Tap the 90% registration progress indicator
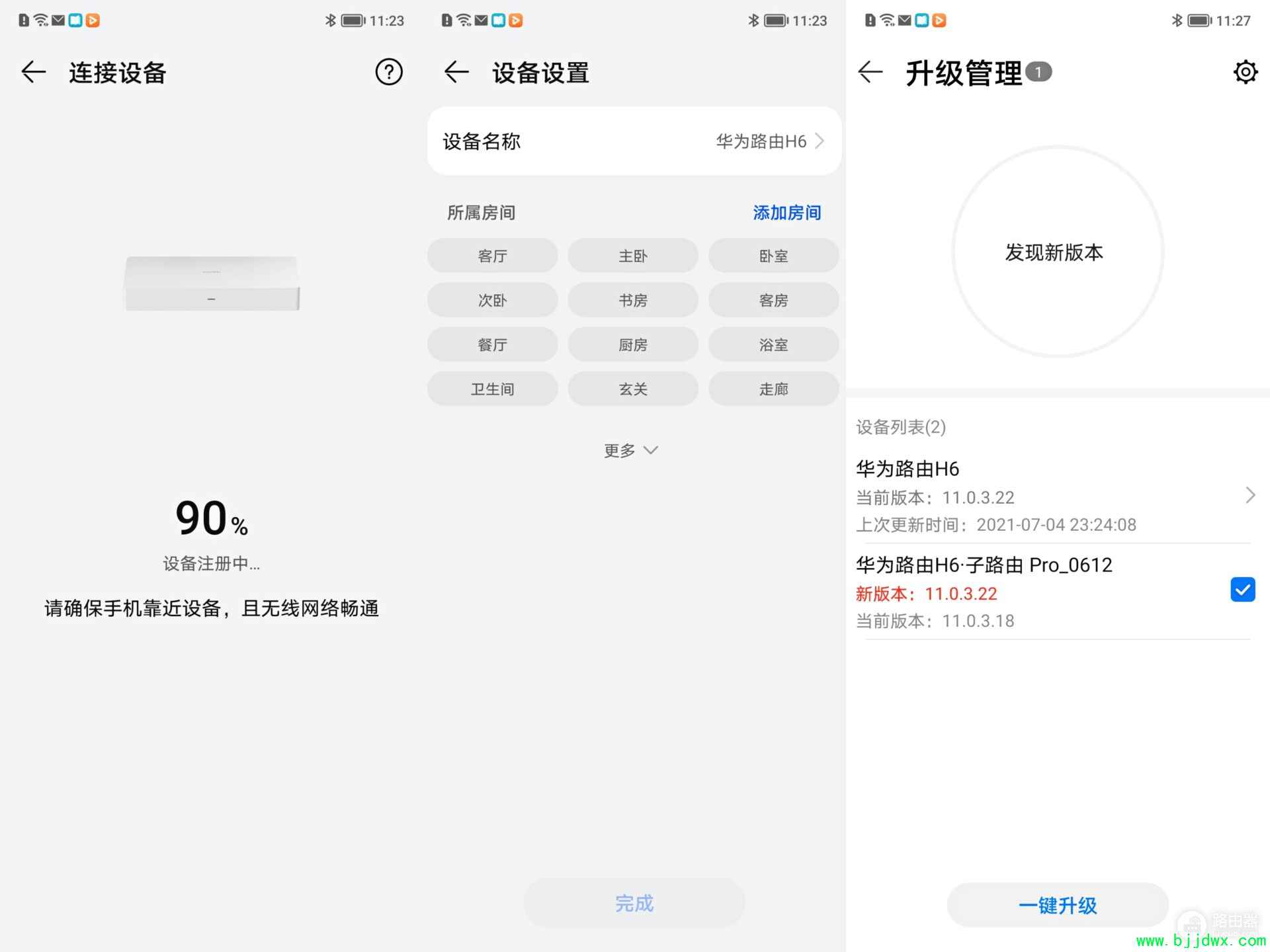 click(x=212, y=518)
